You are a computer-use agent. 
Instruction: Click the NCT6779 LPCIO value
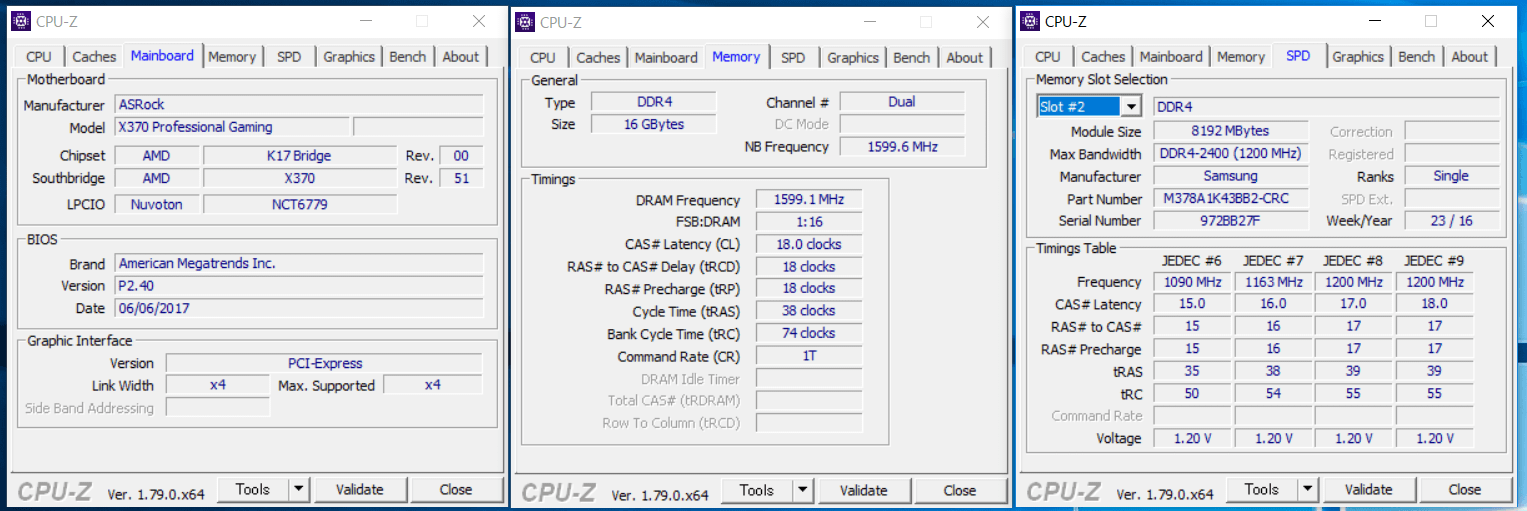point(300,204)
